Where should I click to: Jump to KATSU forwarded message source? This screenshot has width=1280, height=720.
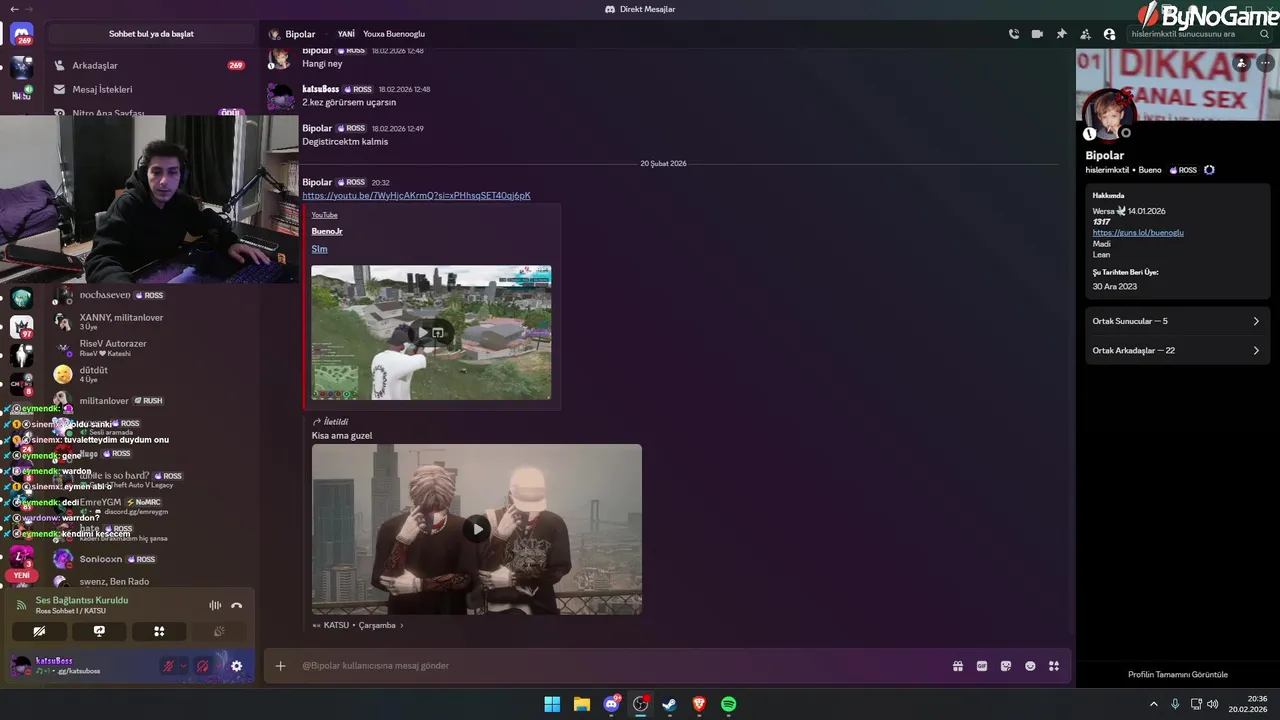pos(358,625)
